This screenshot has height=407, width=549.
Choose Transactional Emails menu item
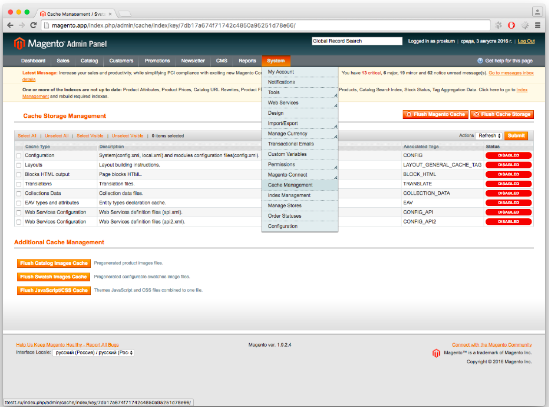click(x=300, y=144)
